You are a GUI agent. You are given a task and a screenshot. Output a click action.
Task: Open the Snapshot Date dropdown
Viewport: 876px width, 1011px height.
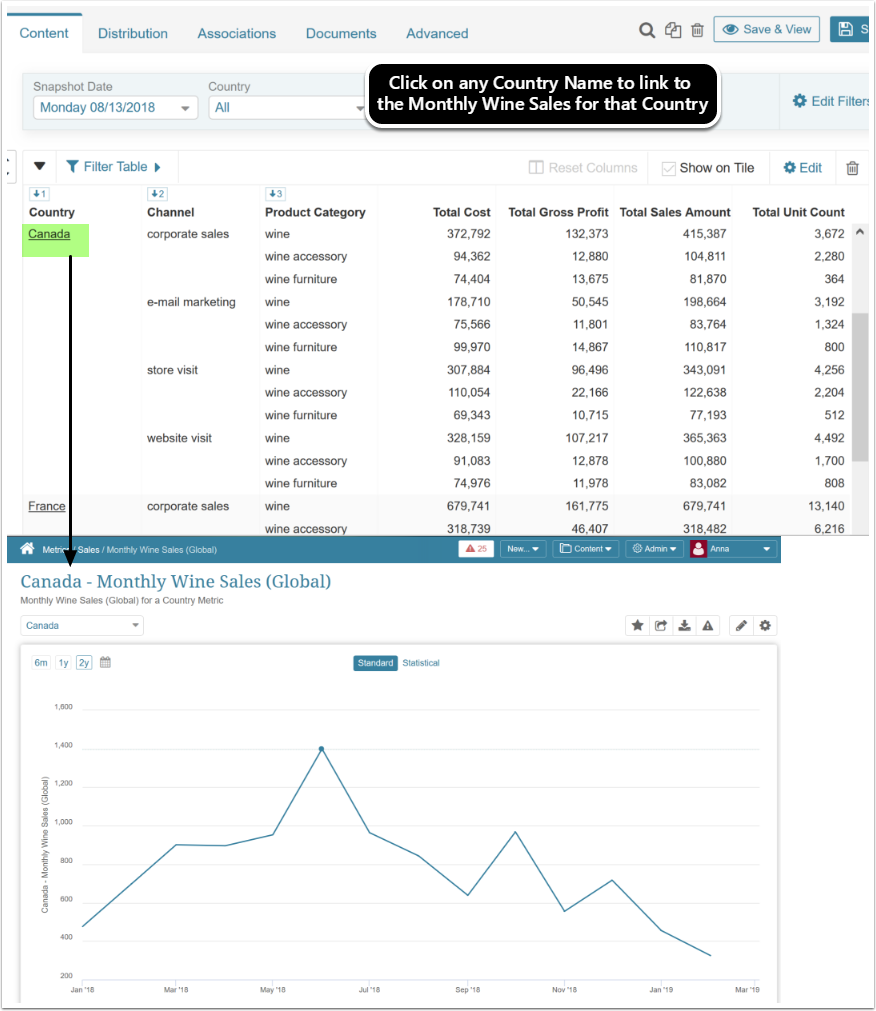pos(115,108)
